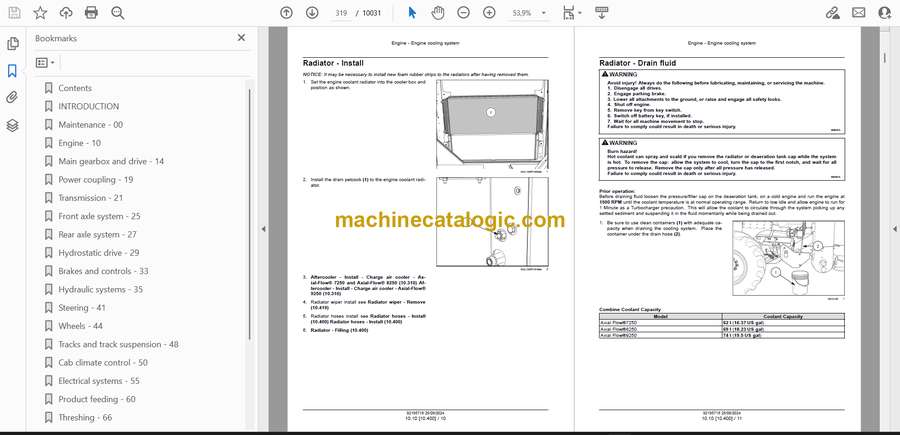
Task: Send file by email envelope icon
Action: pyautogui.click(x=859, y=13)
